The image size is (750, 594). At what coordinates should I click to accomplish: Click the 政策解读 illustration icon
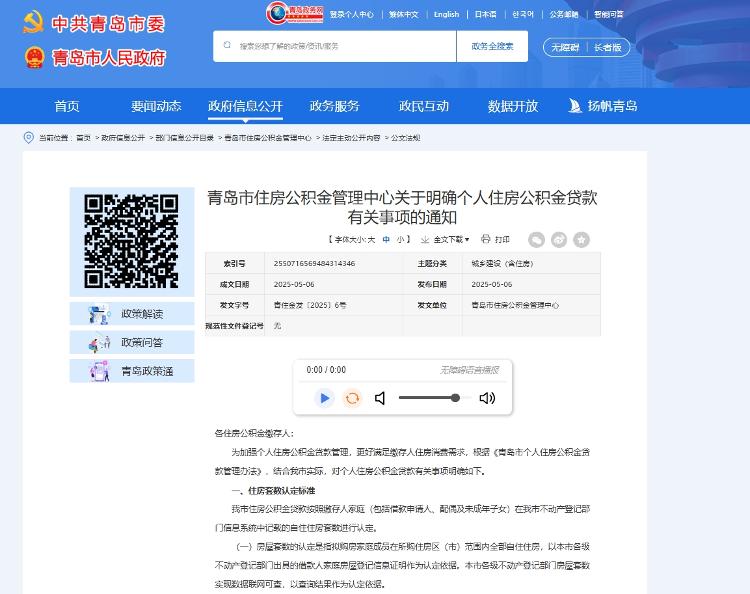(x=99, y=314)
